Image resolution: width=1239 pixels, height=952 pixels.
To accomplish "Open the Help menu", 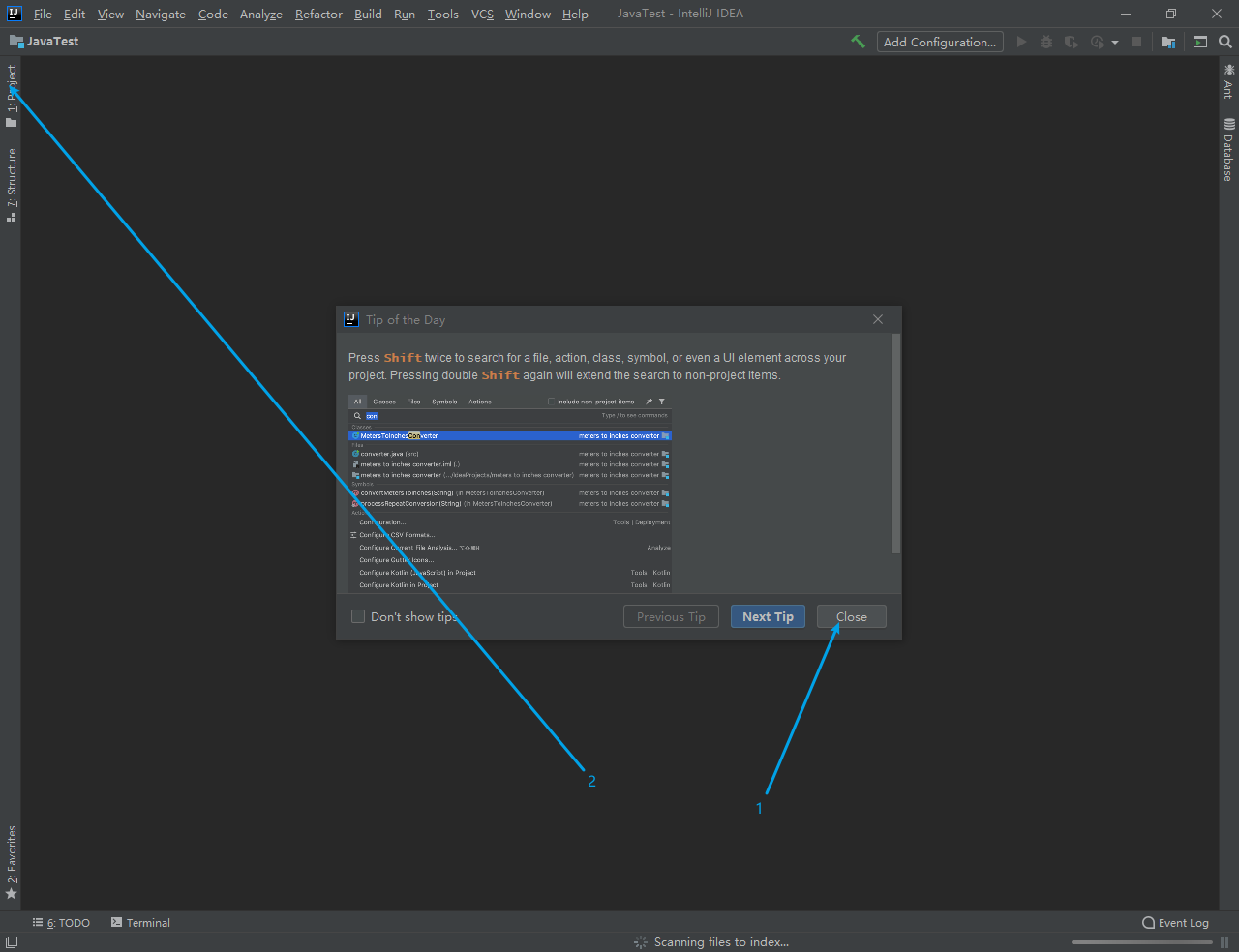I will click(575, 15).
